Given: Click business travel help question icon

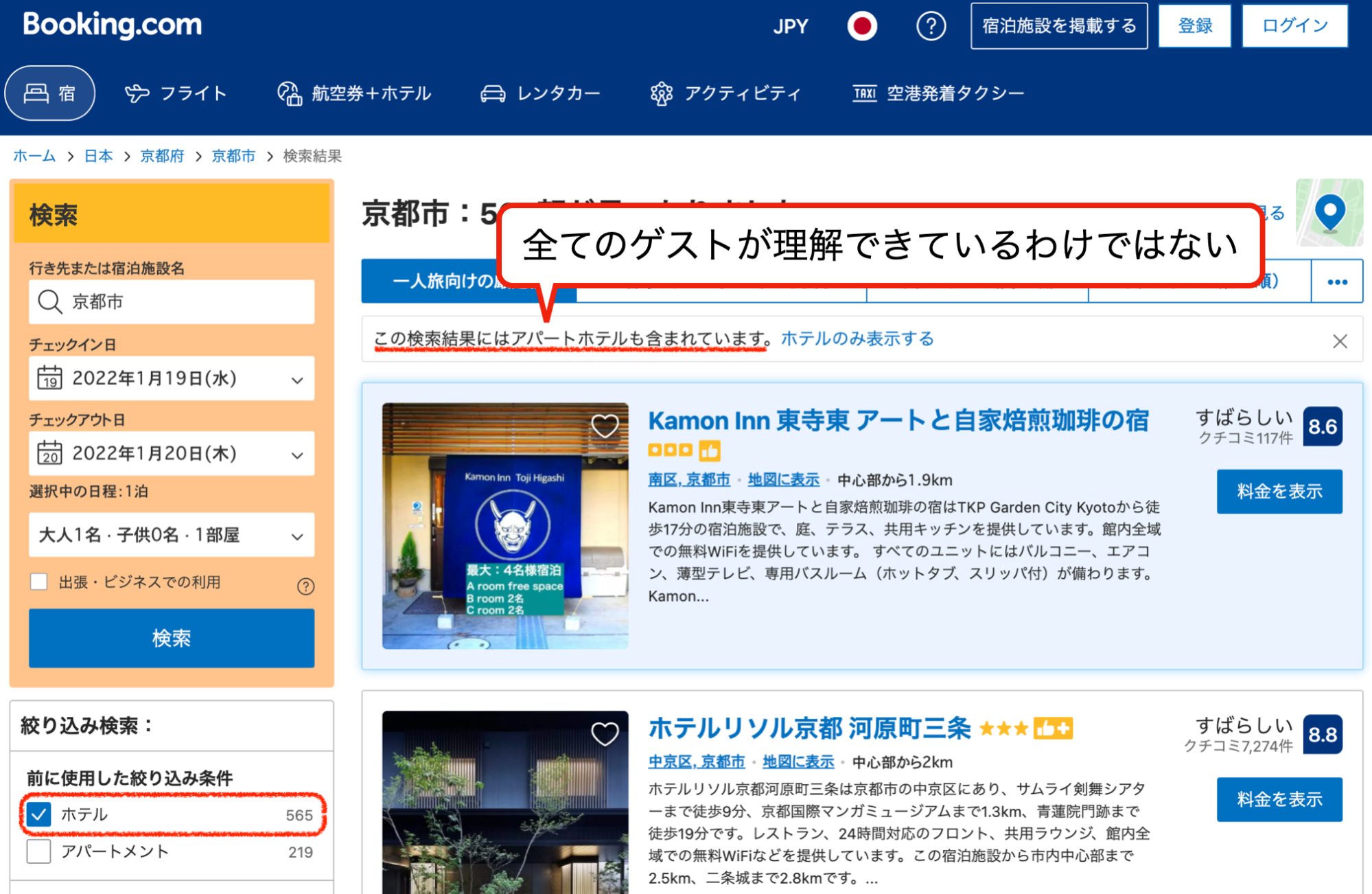Looking at the screenshot, I should [305, 586].
